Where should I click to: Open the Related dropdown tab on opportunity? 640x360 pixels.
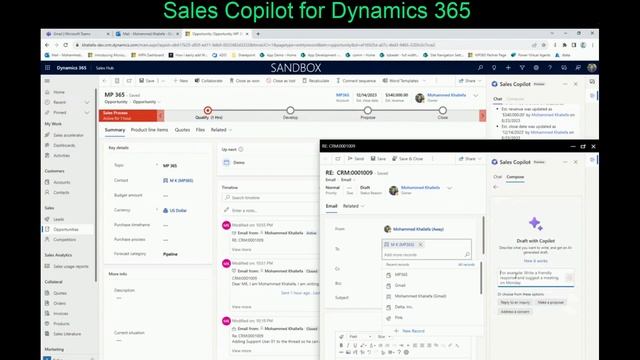click(221, 130)
